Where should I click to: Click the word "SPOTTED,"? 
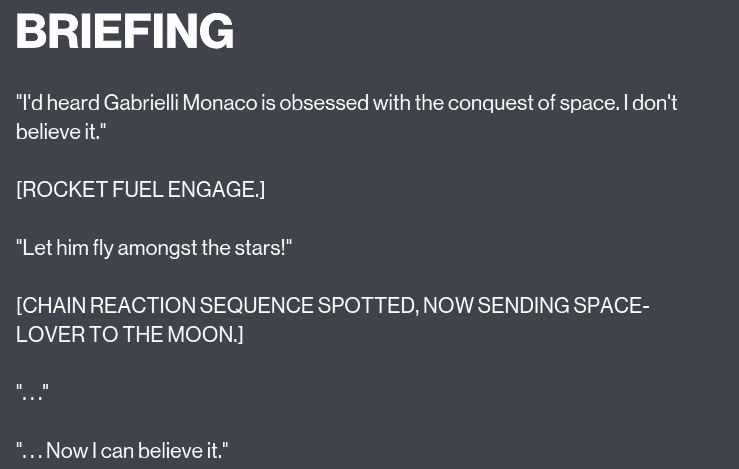click(368, 306)
